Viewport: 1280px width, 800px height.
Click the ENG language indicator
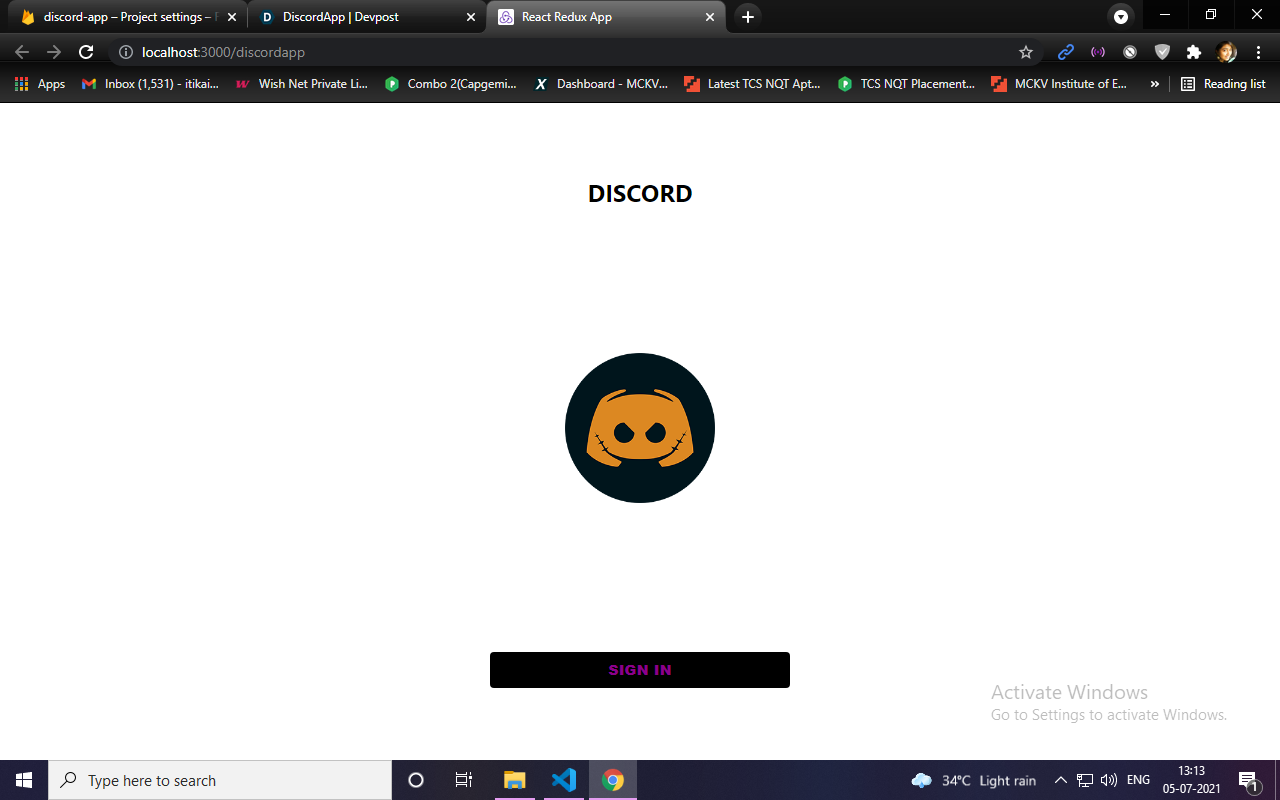1138,780
